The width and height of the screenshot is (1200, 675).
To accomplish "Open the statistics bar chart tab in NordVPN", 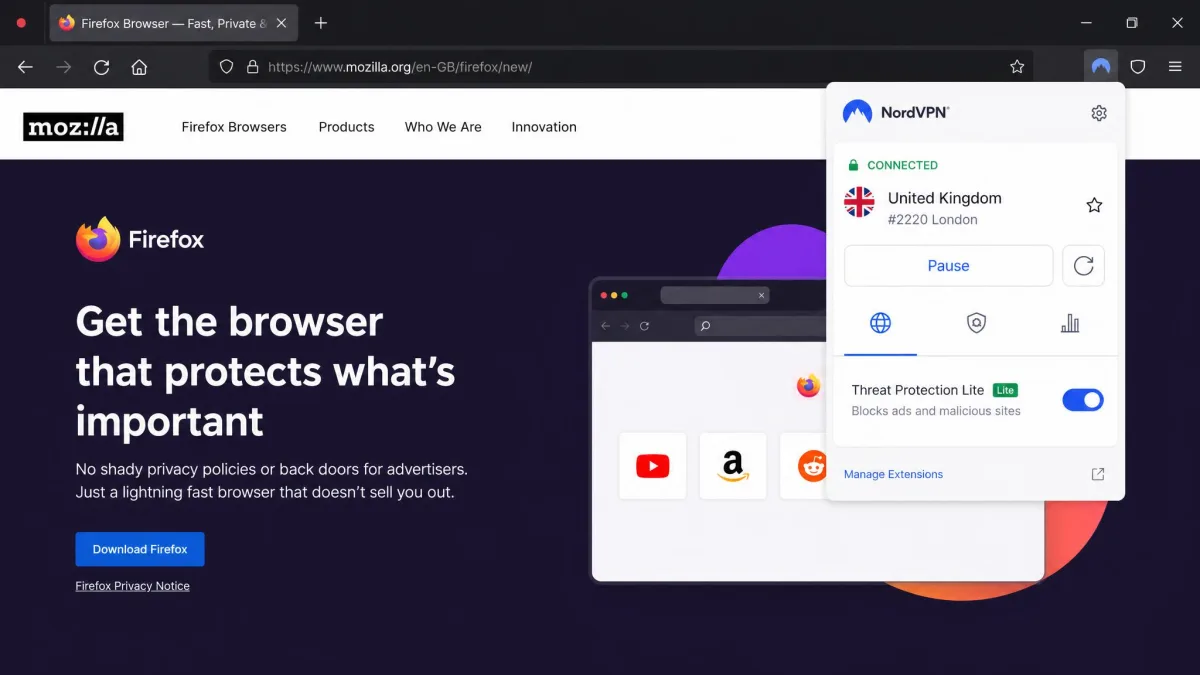I will click(1070, 323).
